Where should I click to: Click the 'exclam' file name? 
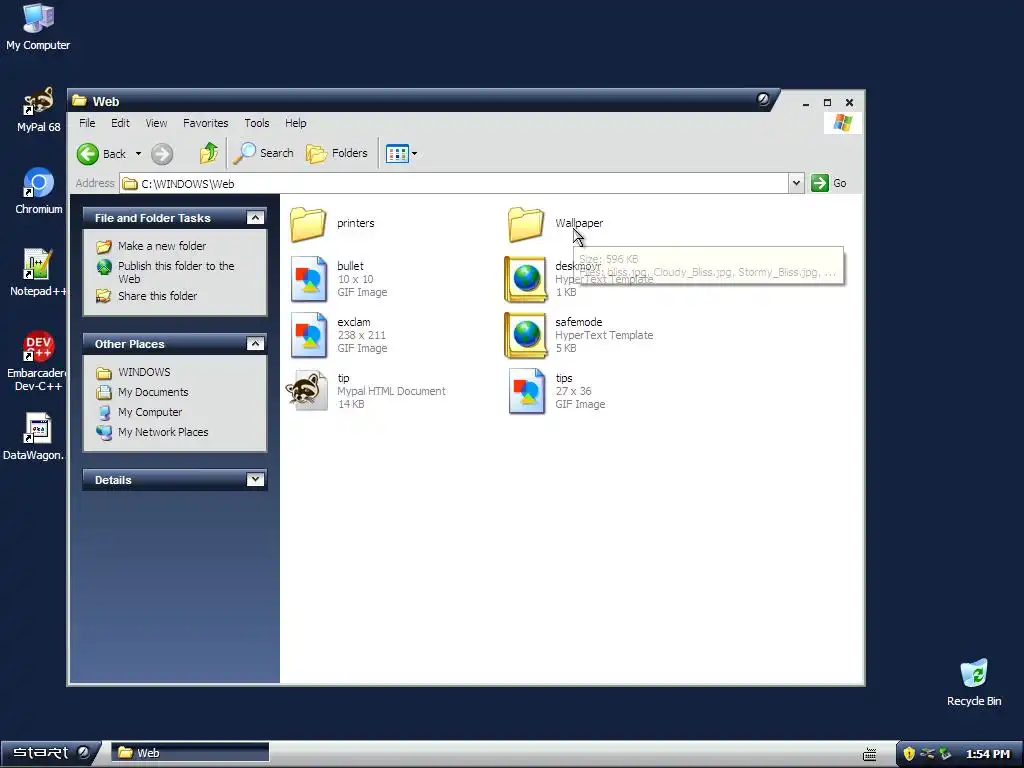pos(353,322)
